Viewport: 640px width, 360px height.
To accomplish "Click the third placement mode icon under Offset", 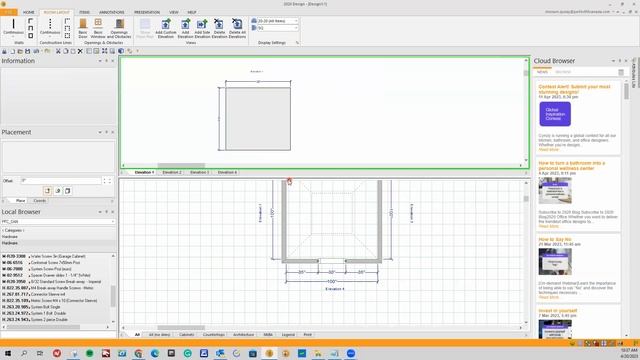I will (68, 191).
